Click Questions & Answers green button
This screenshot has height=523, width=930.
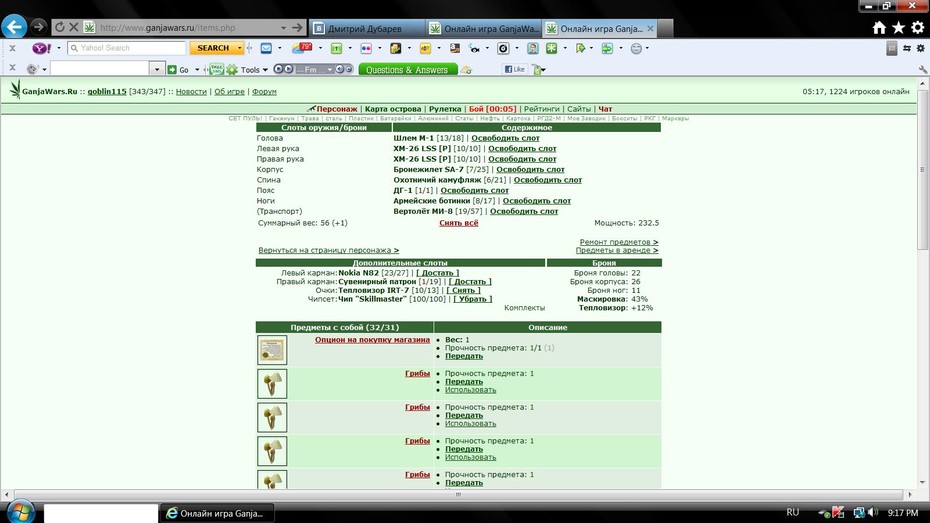coord(407,69)
